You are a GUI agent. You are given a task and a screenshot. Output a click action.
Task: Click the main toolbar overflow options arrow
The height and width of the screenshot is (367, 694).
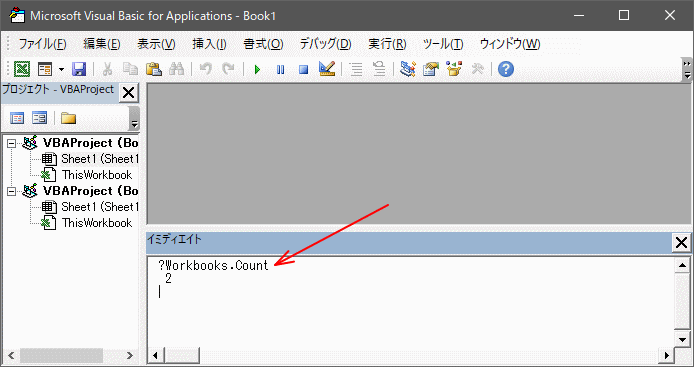(x=687, y=70)
